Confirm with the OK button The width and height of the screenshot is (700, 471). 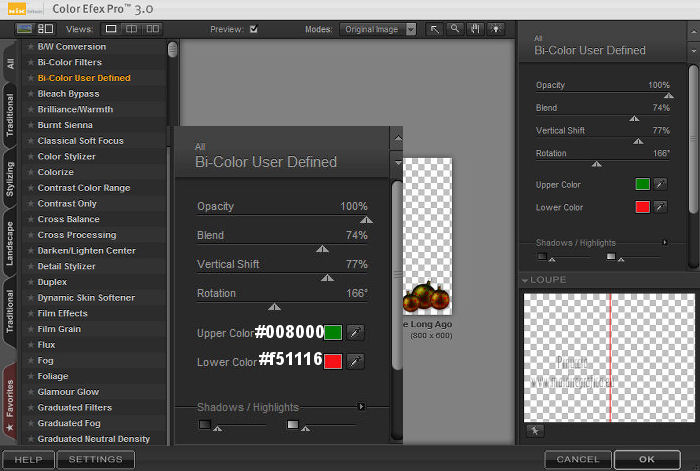pyautogui.click(x=647, y=459)
